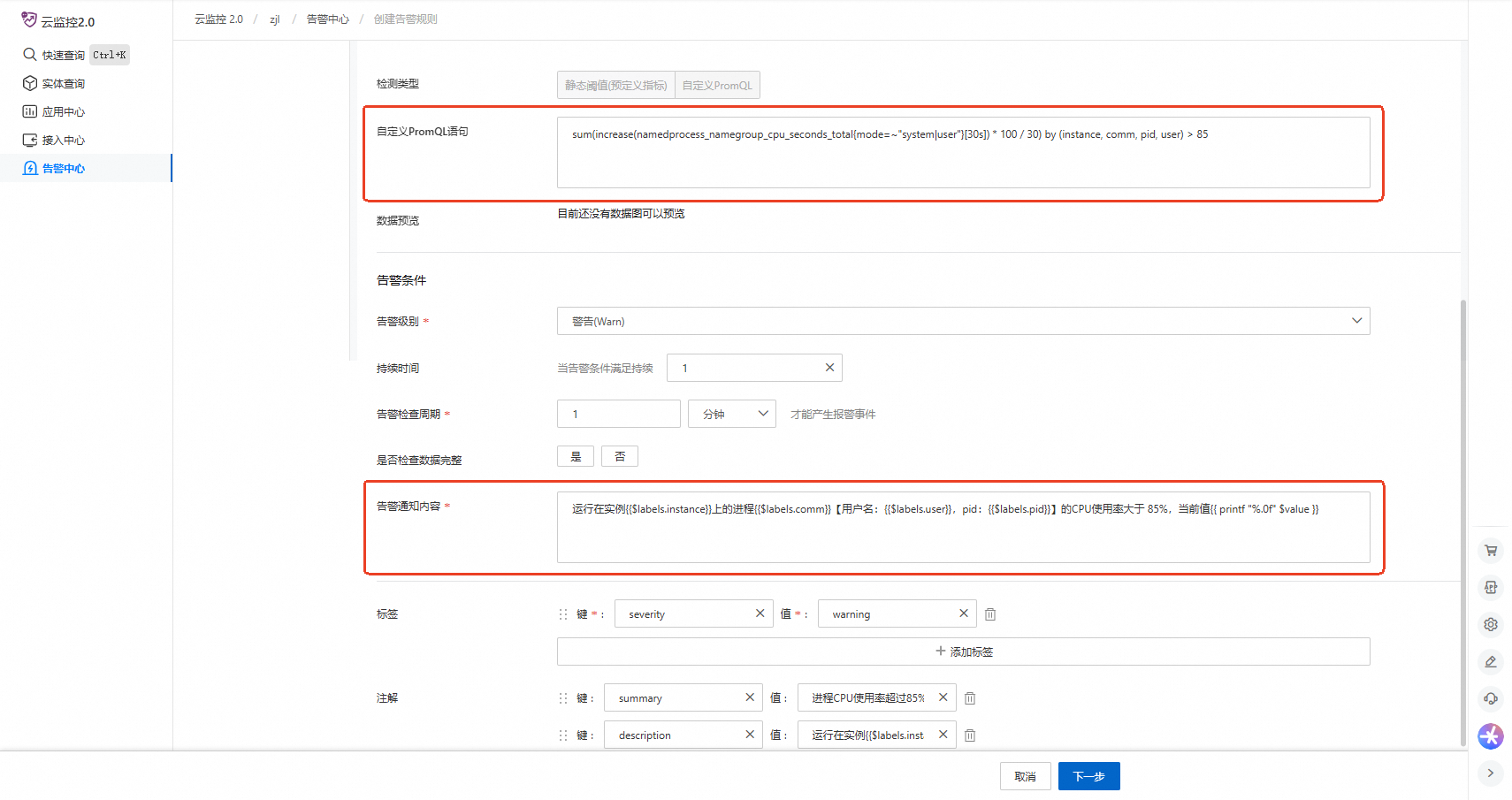Click 目前还没有数据图可以预览 text
The image size is (1512, 800).
621,213
